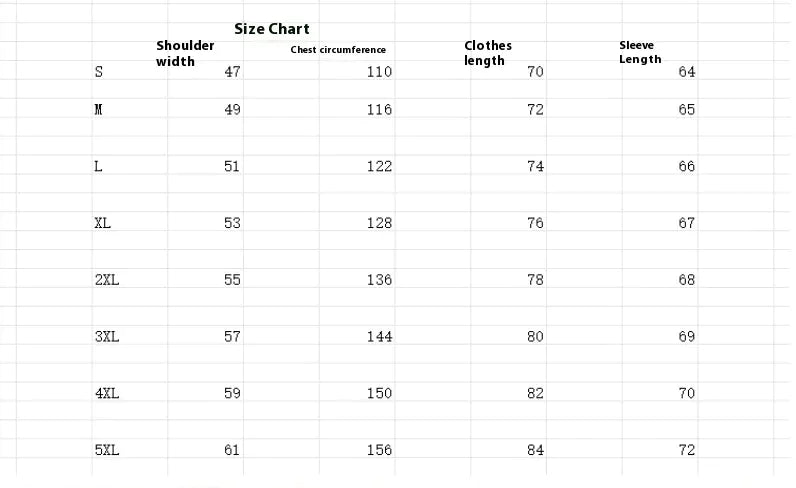Select shoulder width value 57 for 3XL

[x=232, y=337]
